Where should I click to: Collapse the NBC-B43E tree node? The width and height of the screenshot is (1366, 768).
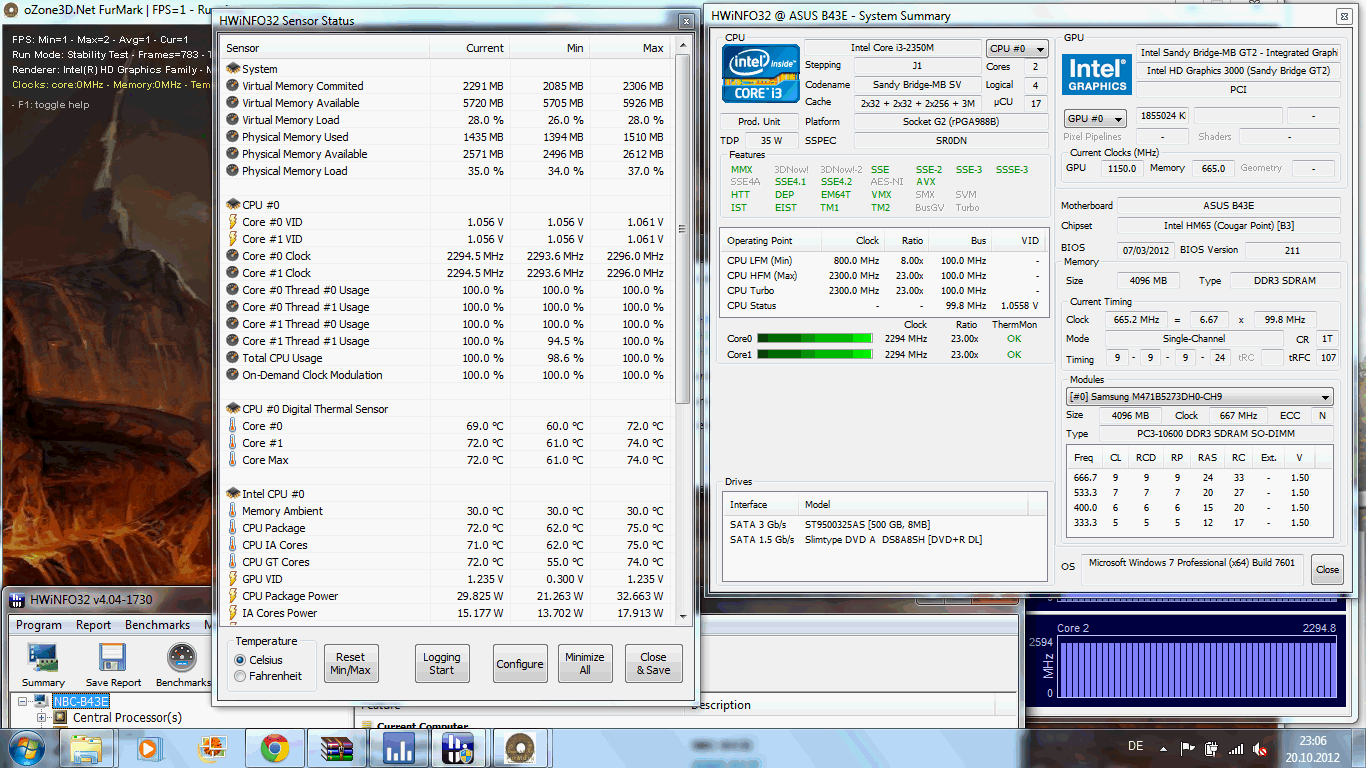(25, 701)
